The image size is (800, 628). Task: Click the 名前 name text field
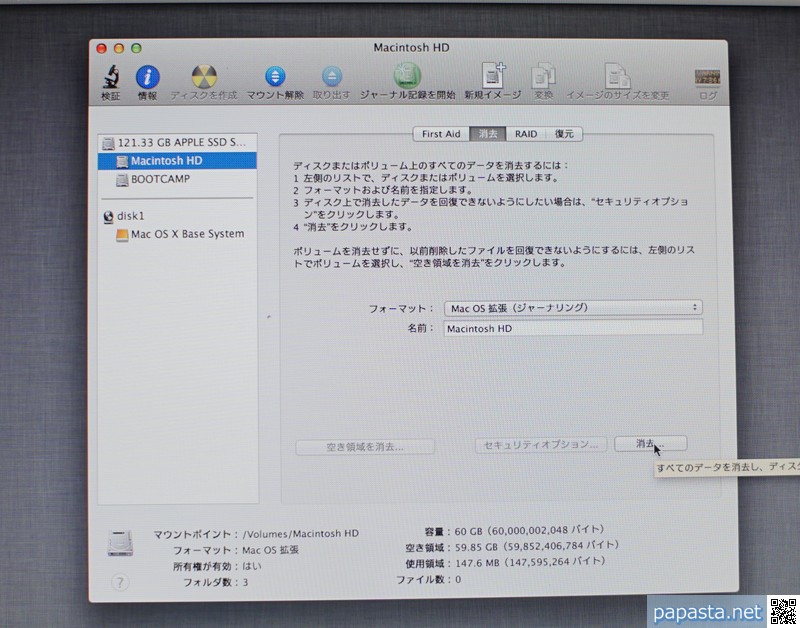572,328
